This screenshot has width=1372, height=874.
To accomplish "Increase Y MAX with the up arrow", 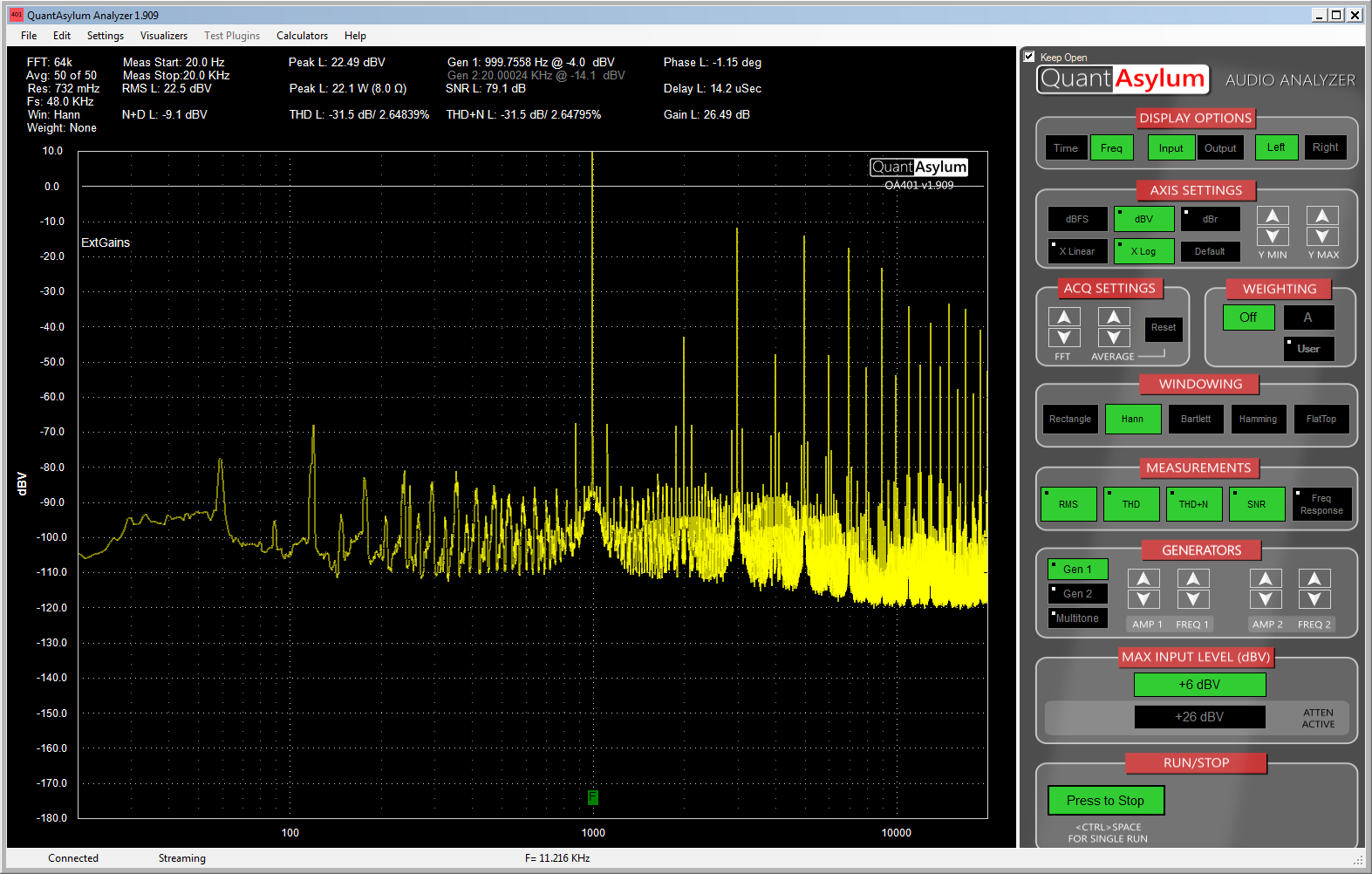I will click(1322, 215).
